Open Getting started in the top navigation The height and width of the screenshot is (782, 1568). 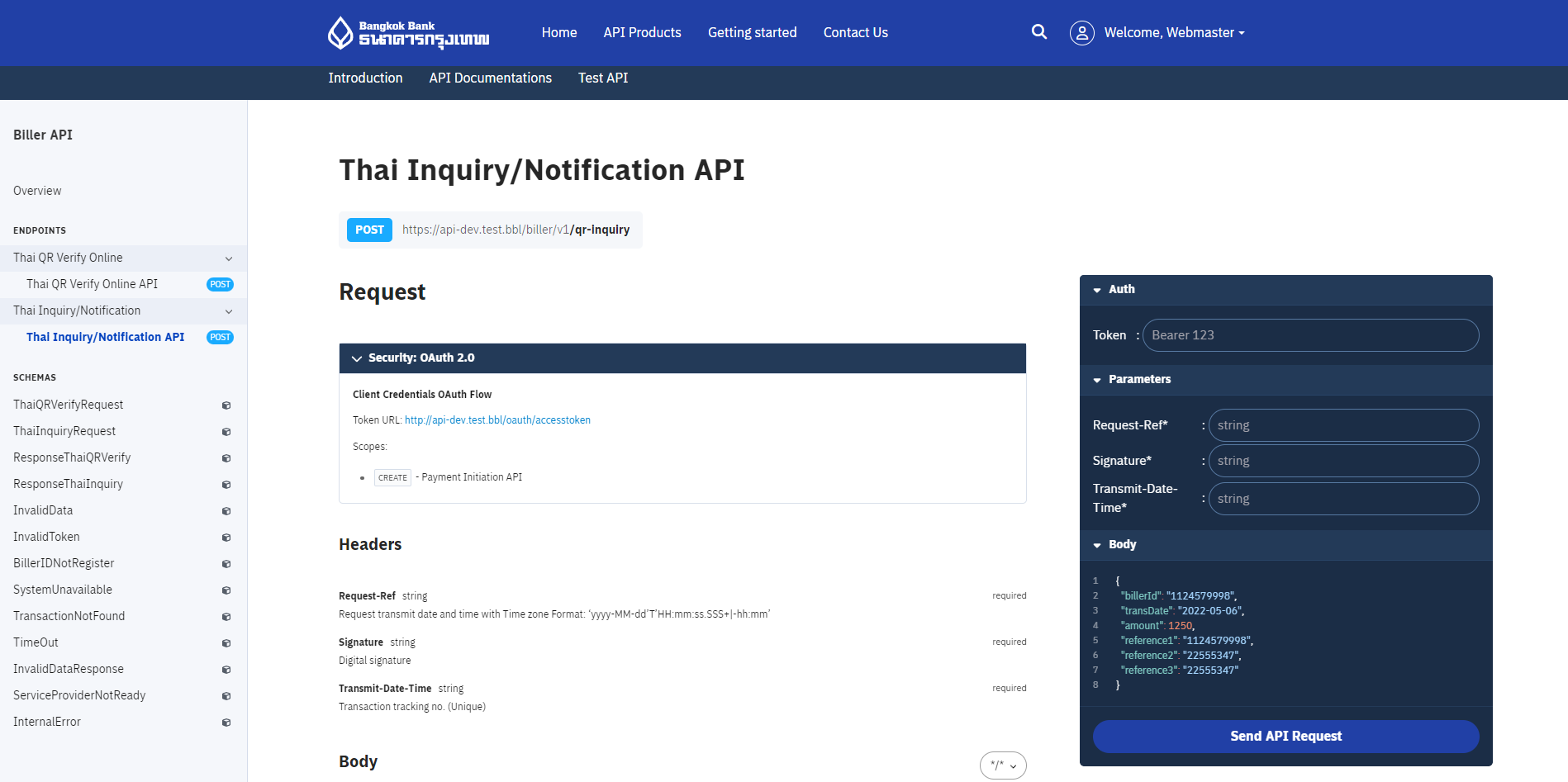(x=752, y=32)
